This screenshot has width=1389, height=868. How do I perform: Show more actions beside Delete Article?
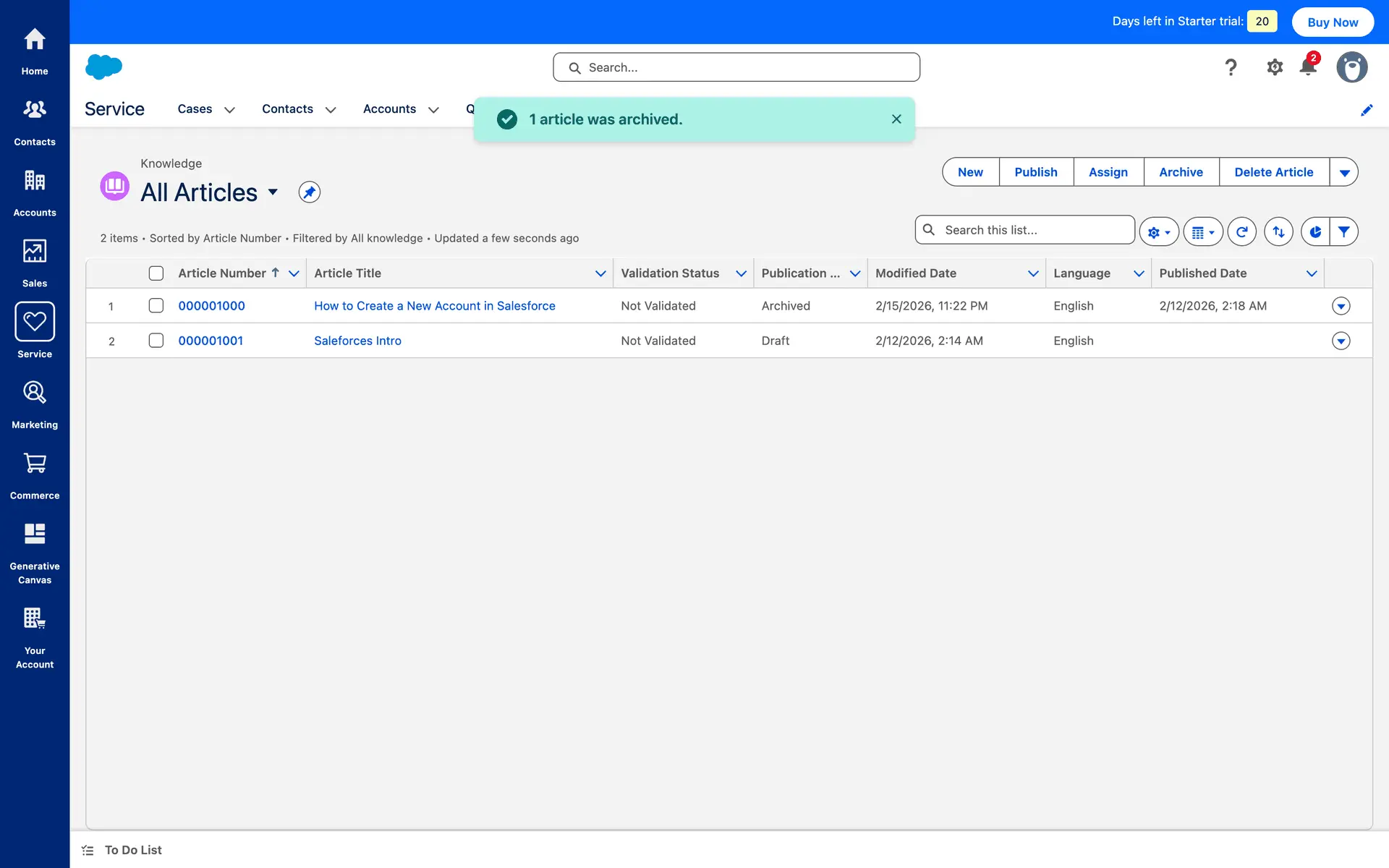[x=1344, y=172]
